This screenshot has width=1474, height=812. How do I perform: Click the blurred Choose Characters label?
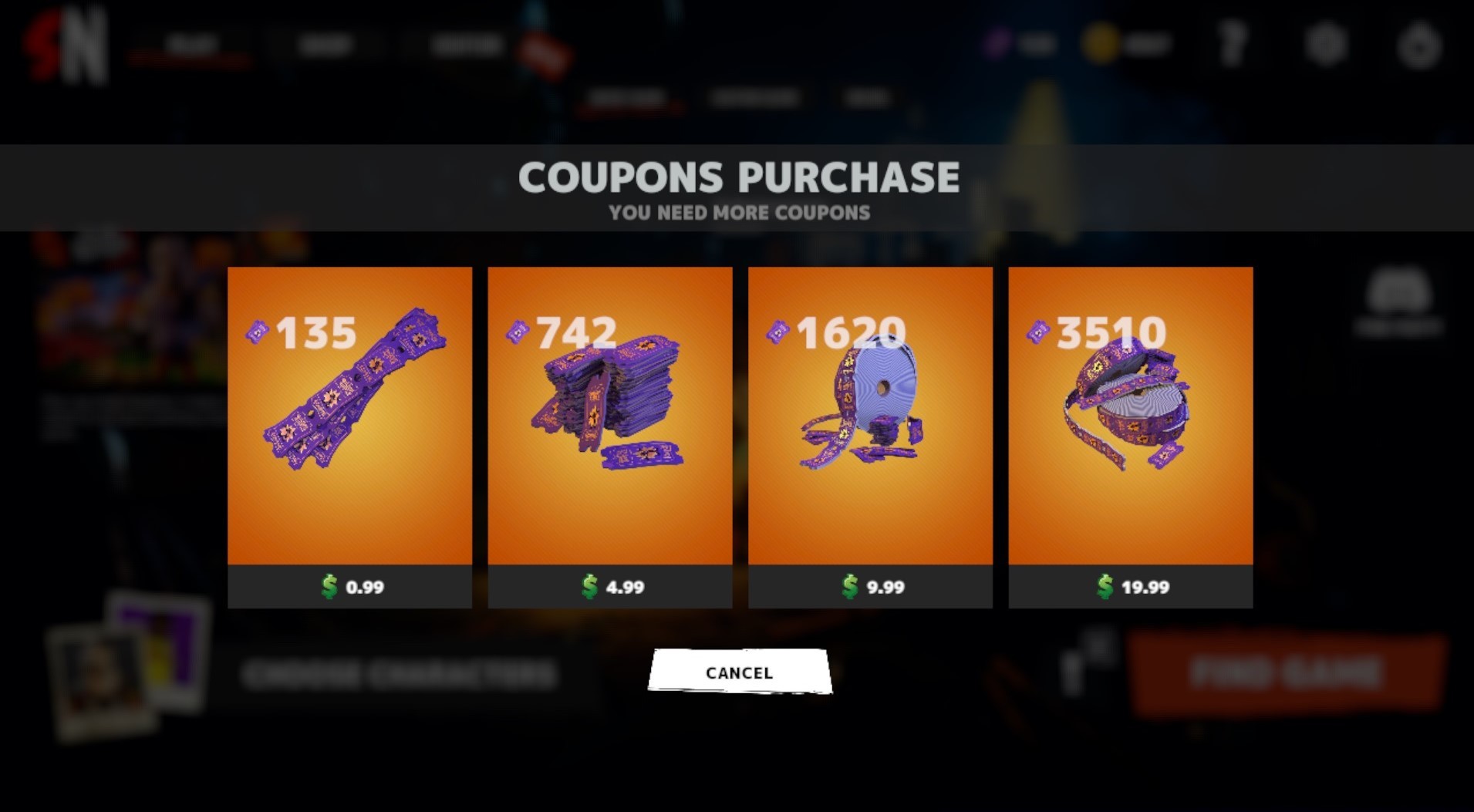pyautogui.click(x=399, y=675)
